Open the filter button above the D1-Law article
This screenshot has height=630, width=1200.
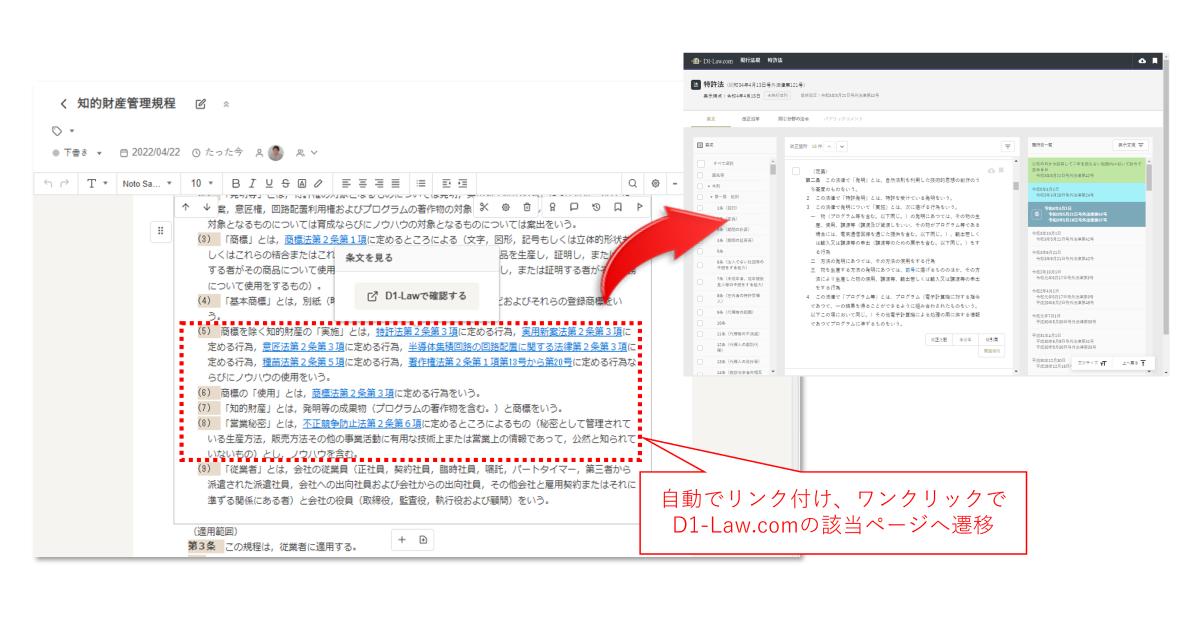(x=1007, y=145)
